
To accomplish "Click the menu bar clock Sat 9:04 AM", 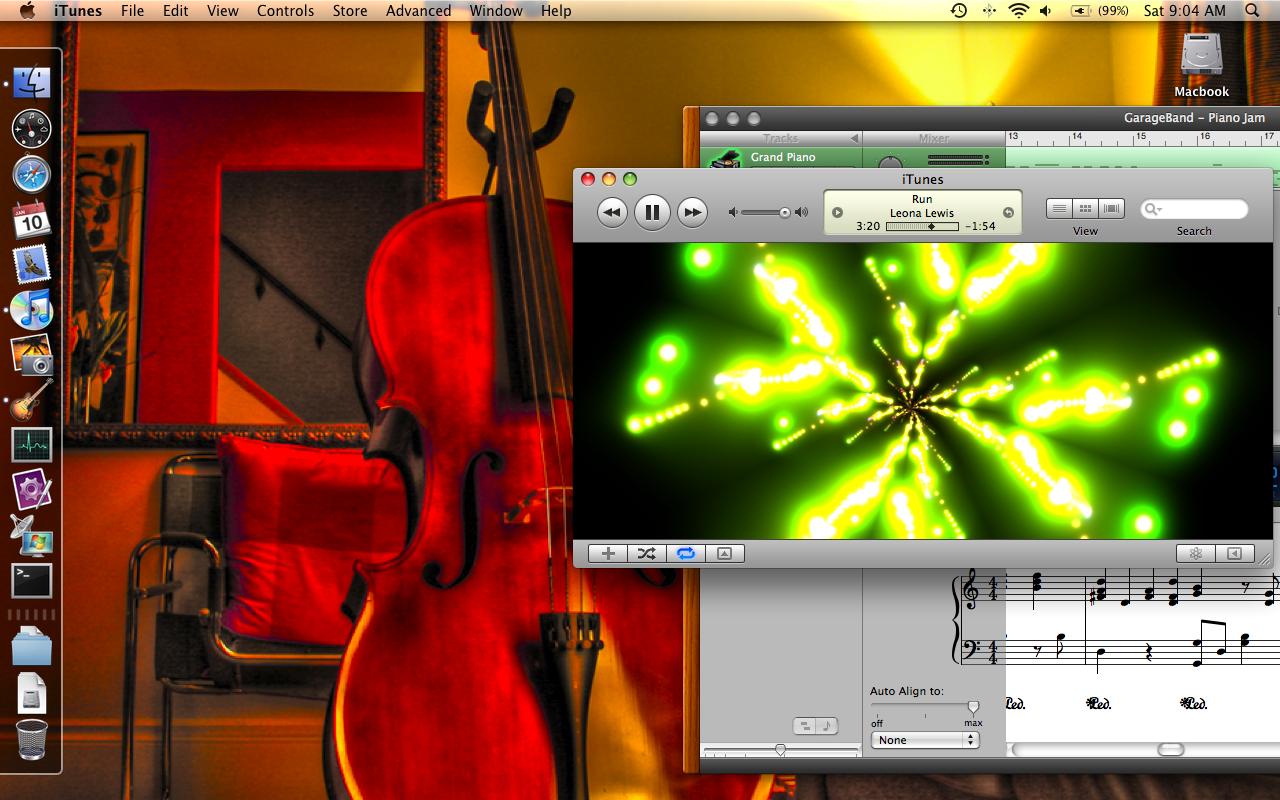I will tap(1184, 11).
